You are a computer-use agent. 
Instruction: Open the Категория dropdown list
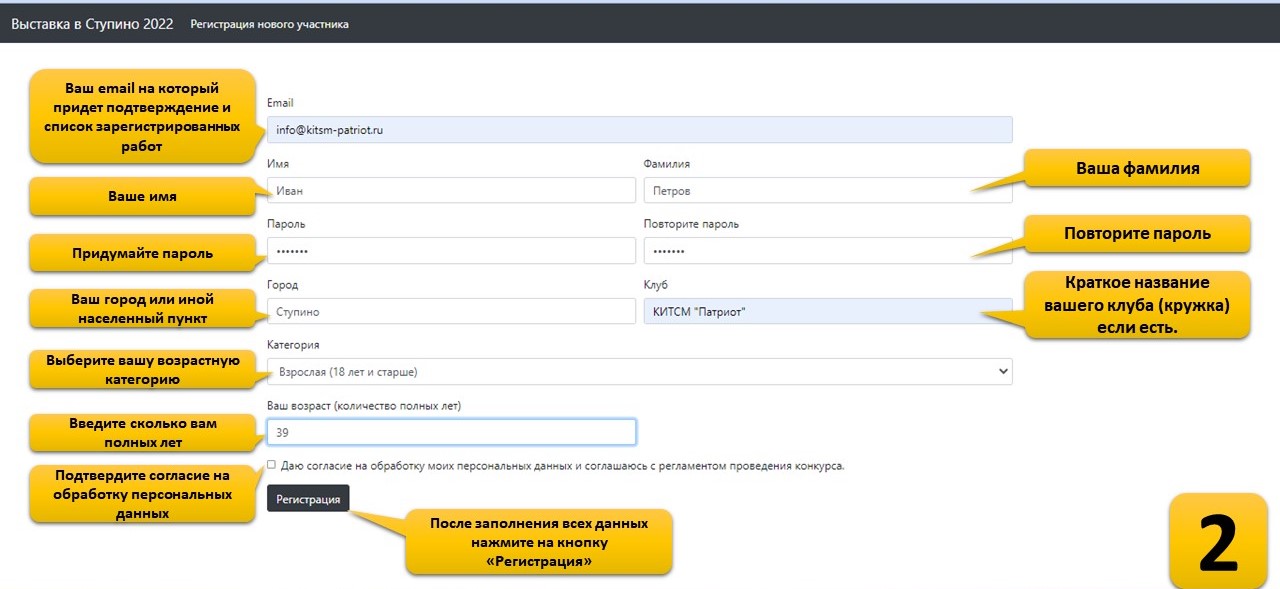point(640,371)
